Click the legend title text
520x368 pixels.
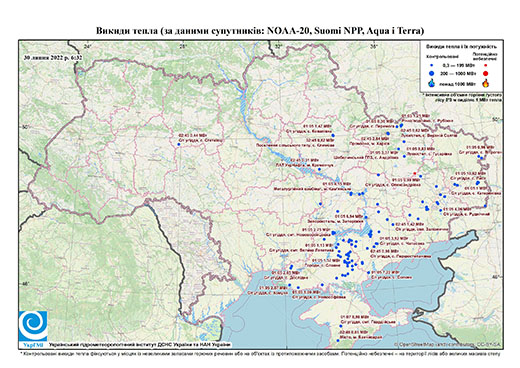[461, 47]
